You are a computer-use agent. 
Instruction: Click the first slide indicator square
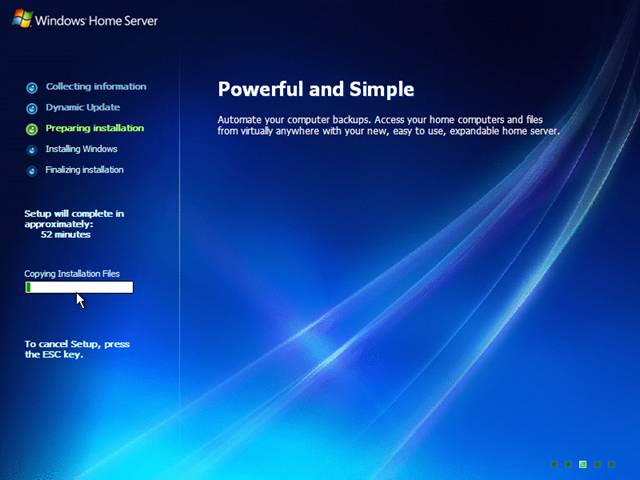coord(554,464)
